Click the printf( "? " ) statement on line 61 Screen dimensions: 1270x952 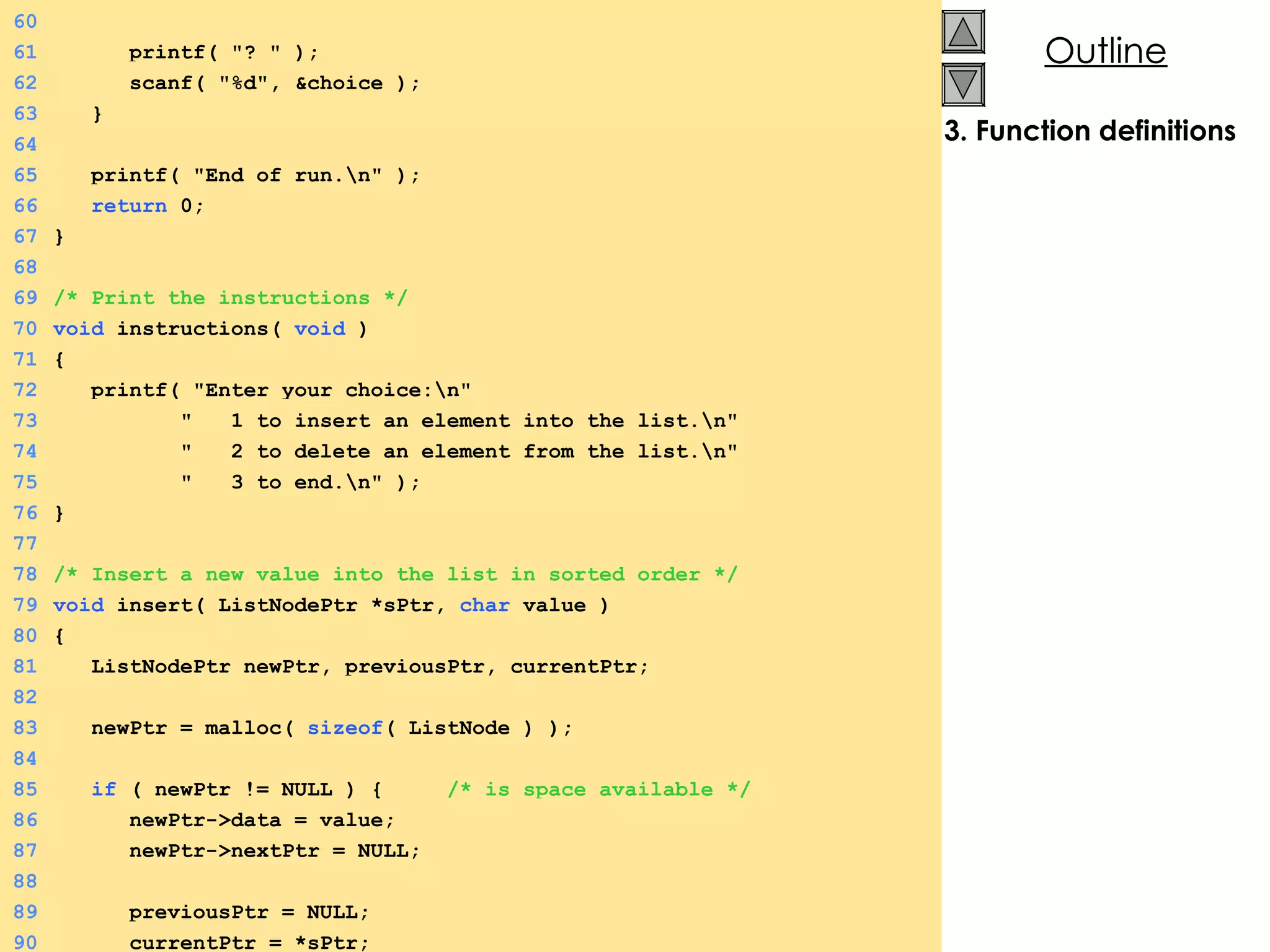223,53
